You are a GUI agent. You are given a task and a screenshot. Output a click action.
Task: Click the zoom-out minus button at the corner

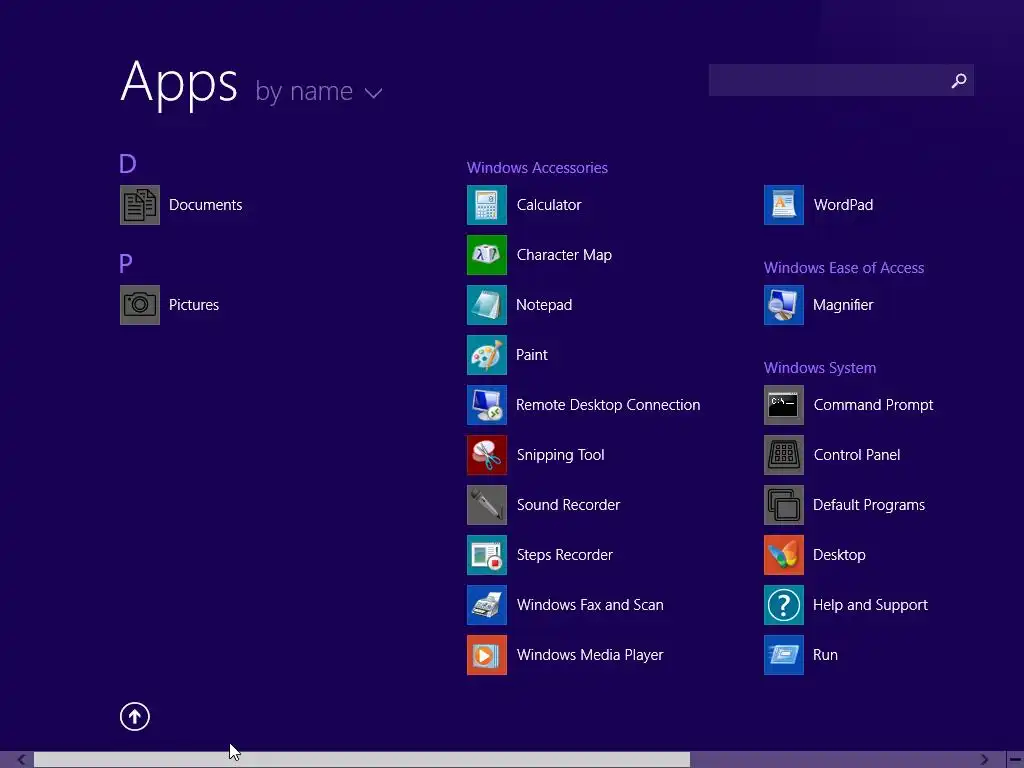coord(1016,760)
